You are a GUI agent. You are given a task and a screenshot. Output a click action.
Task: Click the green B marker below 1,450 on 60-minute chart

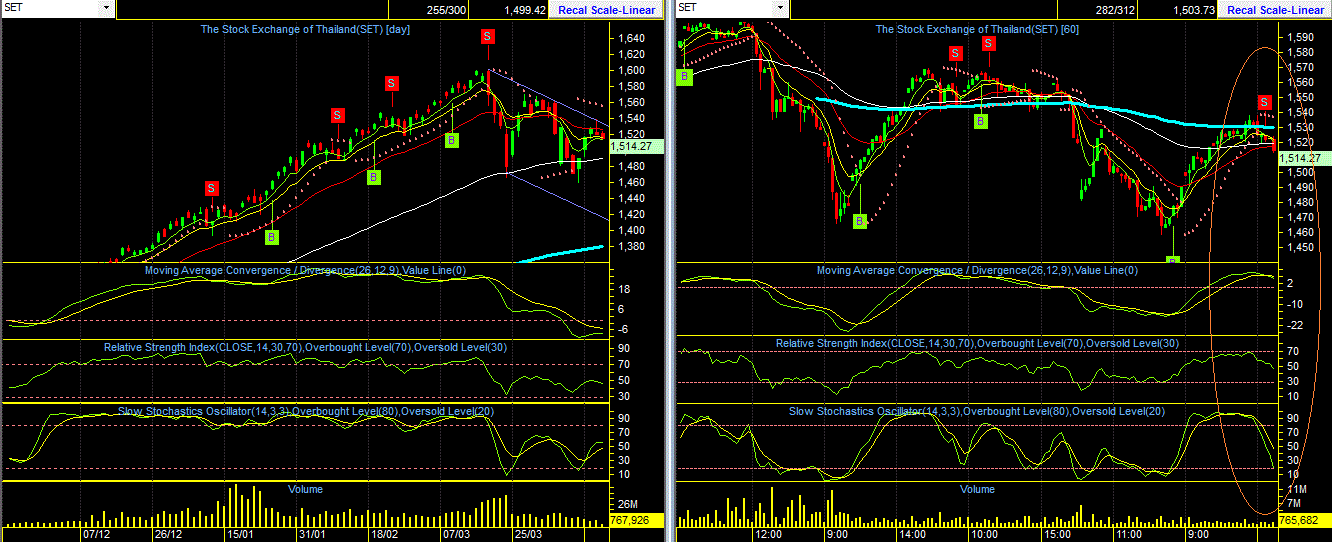tap(1173, 260)
